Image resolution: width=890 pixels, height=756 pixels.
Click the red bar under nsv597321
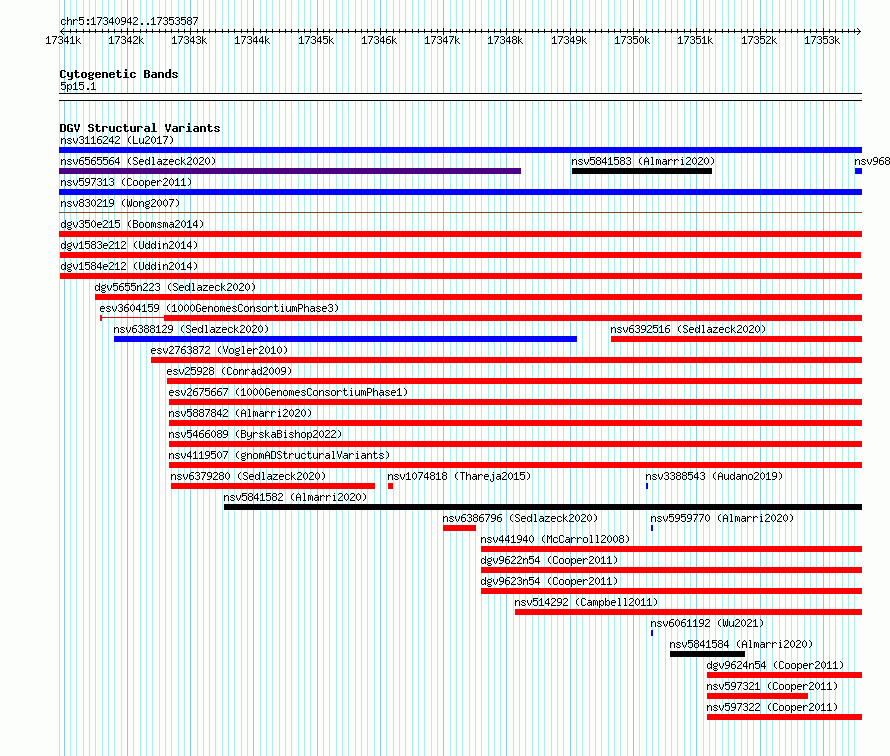coord(757,696)
